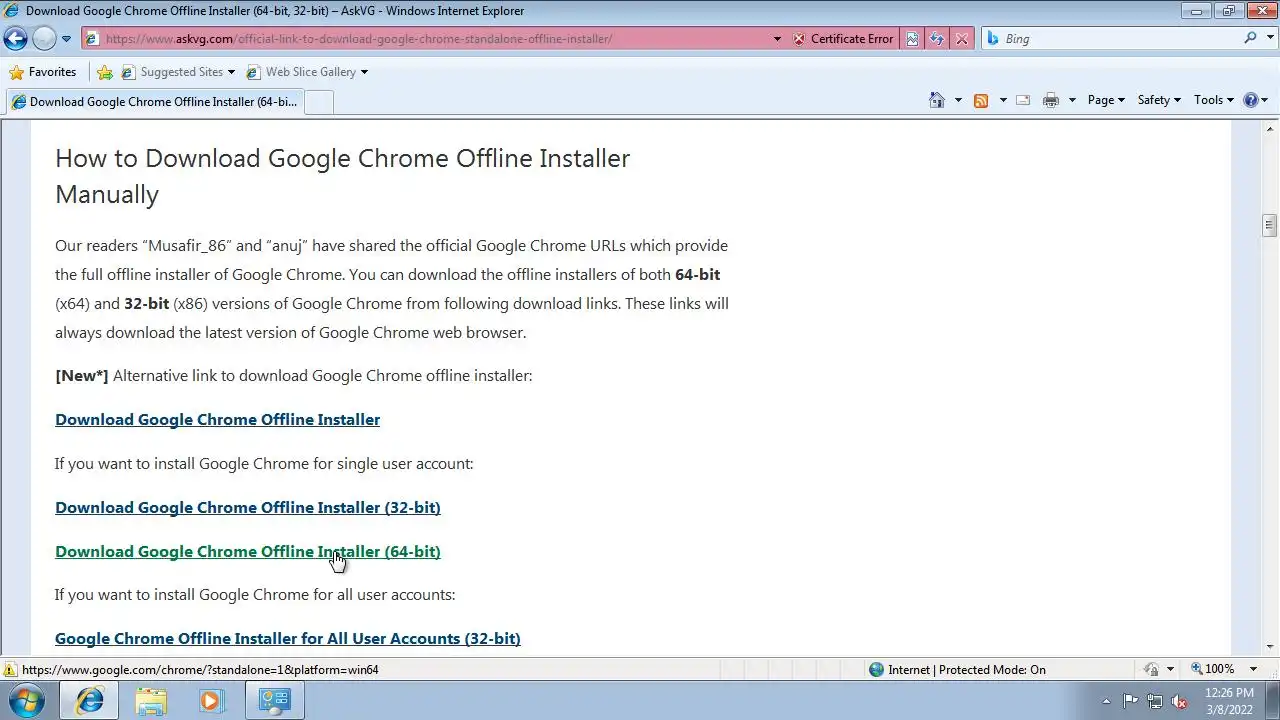
Task: Click the scroll down arrow of the page scrollbar
Action: pyautogui.click(x=1270, y=648)
